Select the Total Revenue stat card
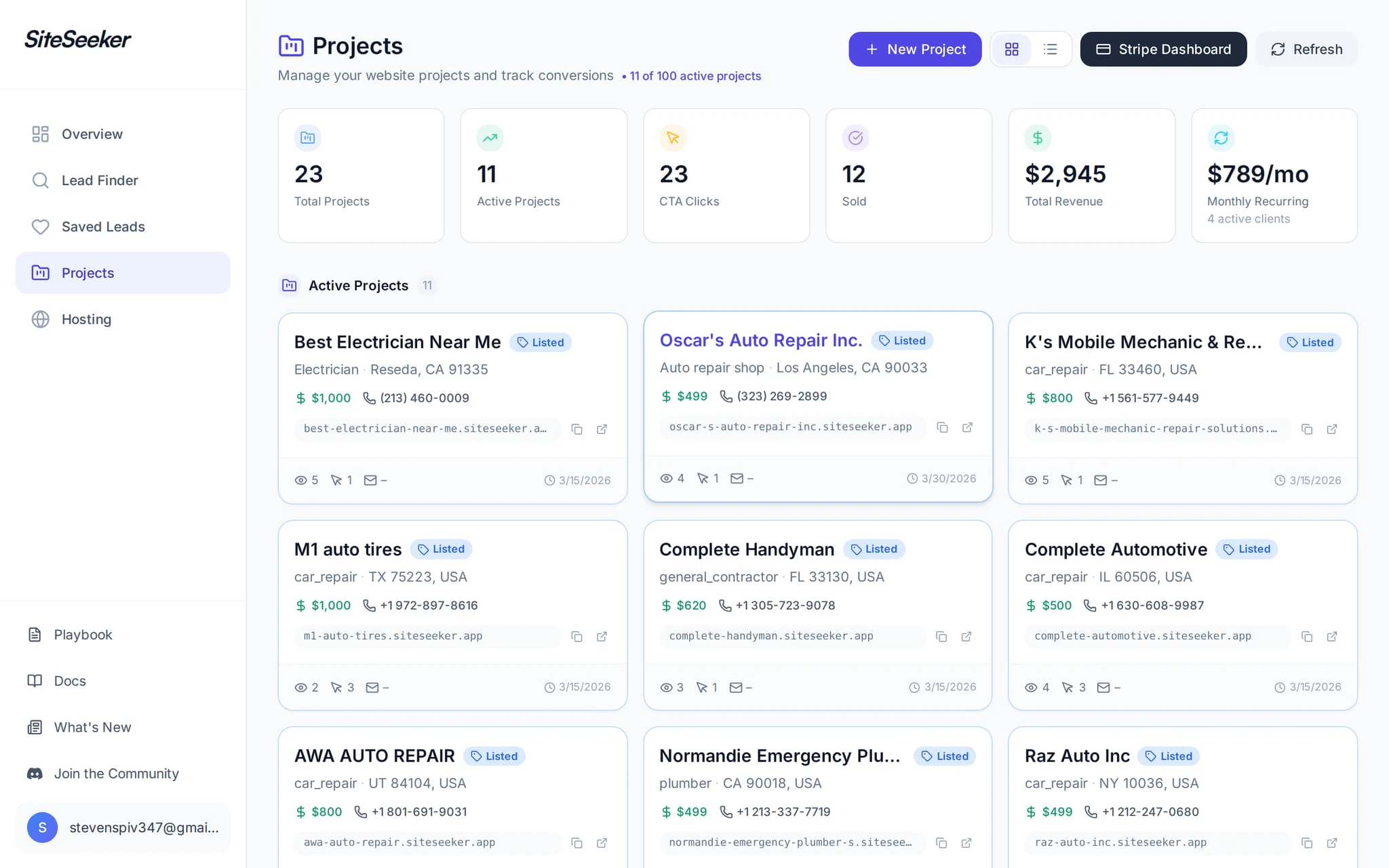The height and width of the screenshot is (868, 1389). (1091, 175)
